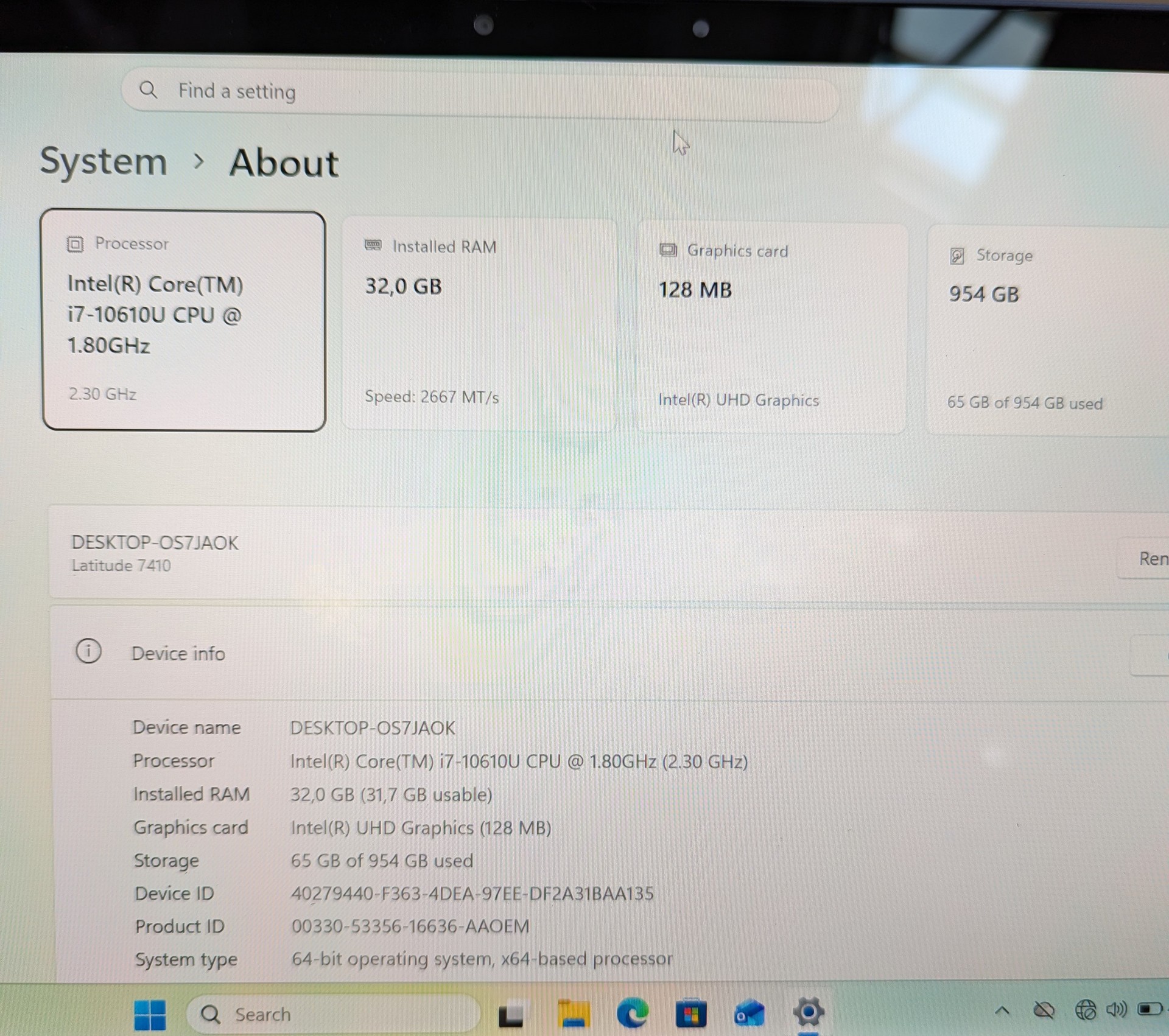Click the Latitude 7410 model label
1169x1036 pixels.
pyautogui.click(x=121, y=565)
